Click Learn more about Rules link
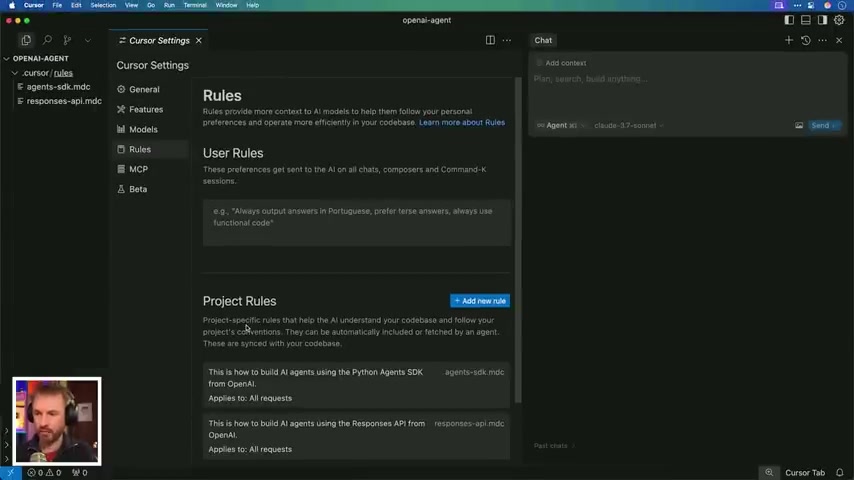The width and height of the screenshot is (854, 480). (x=462, y=123)
